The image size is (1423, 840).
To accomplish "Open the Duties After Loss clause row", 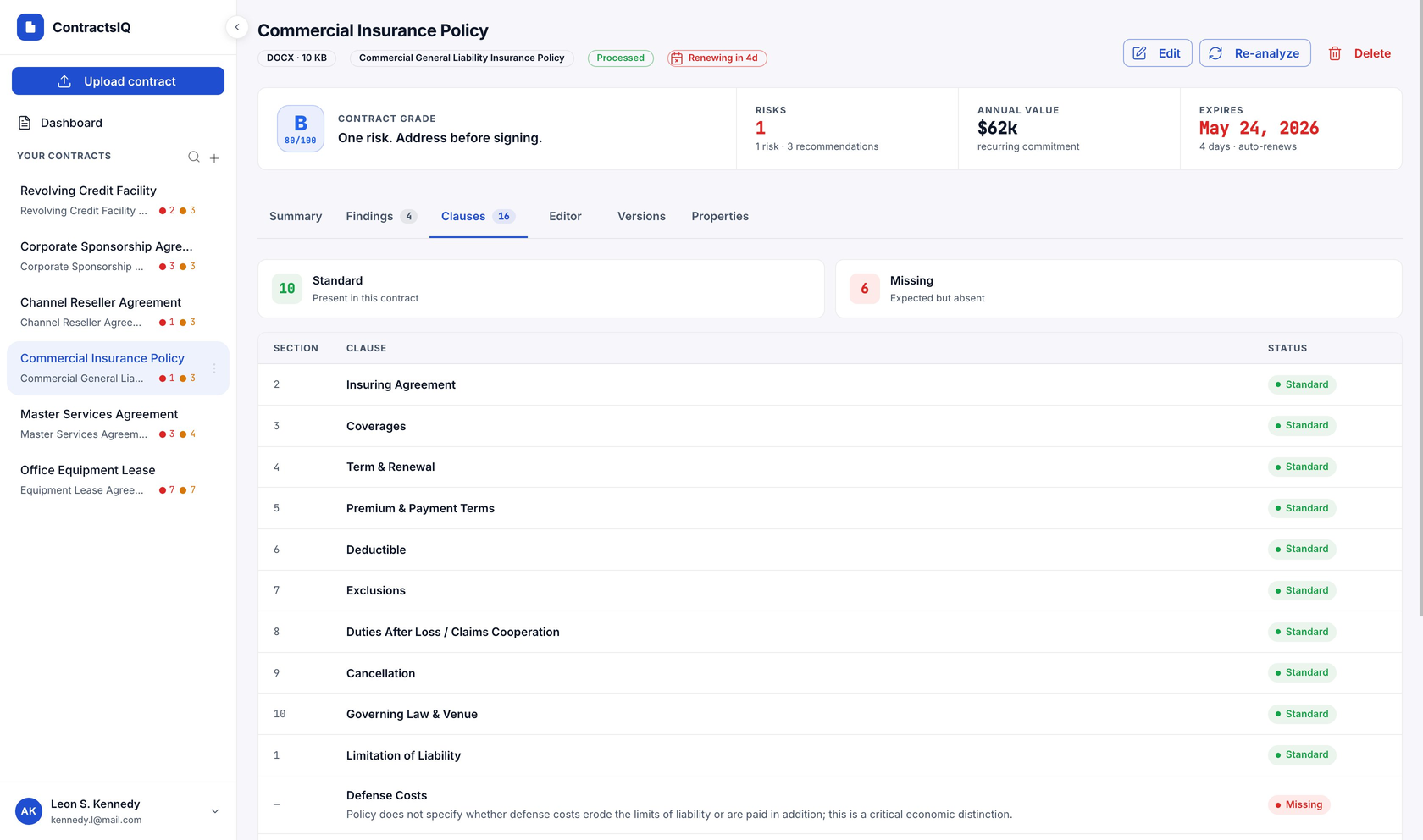I will pyautogui.click(x=829, y=632).
